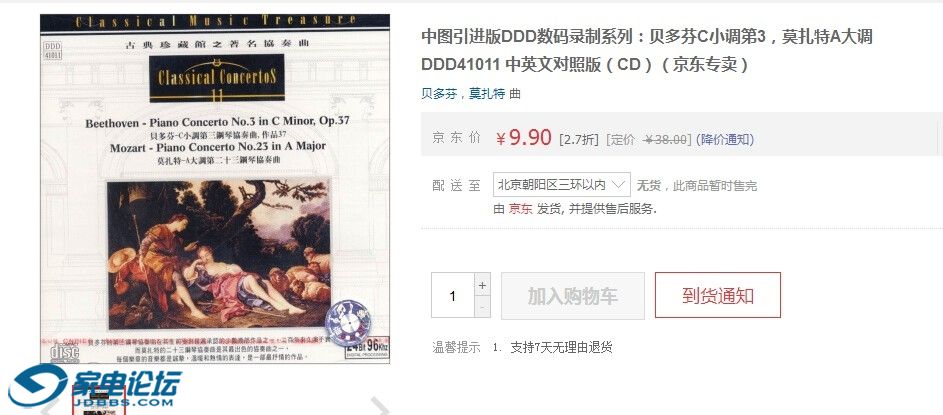Click the 加入购物车 button
Image resolution: width=943 pixels, height=415 pixels.
click(x=573, y=296)
